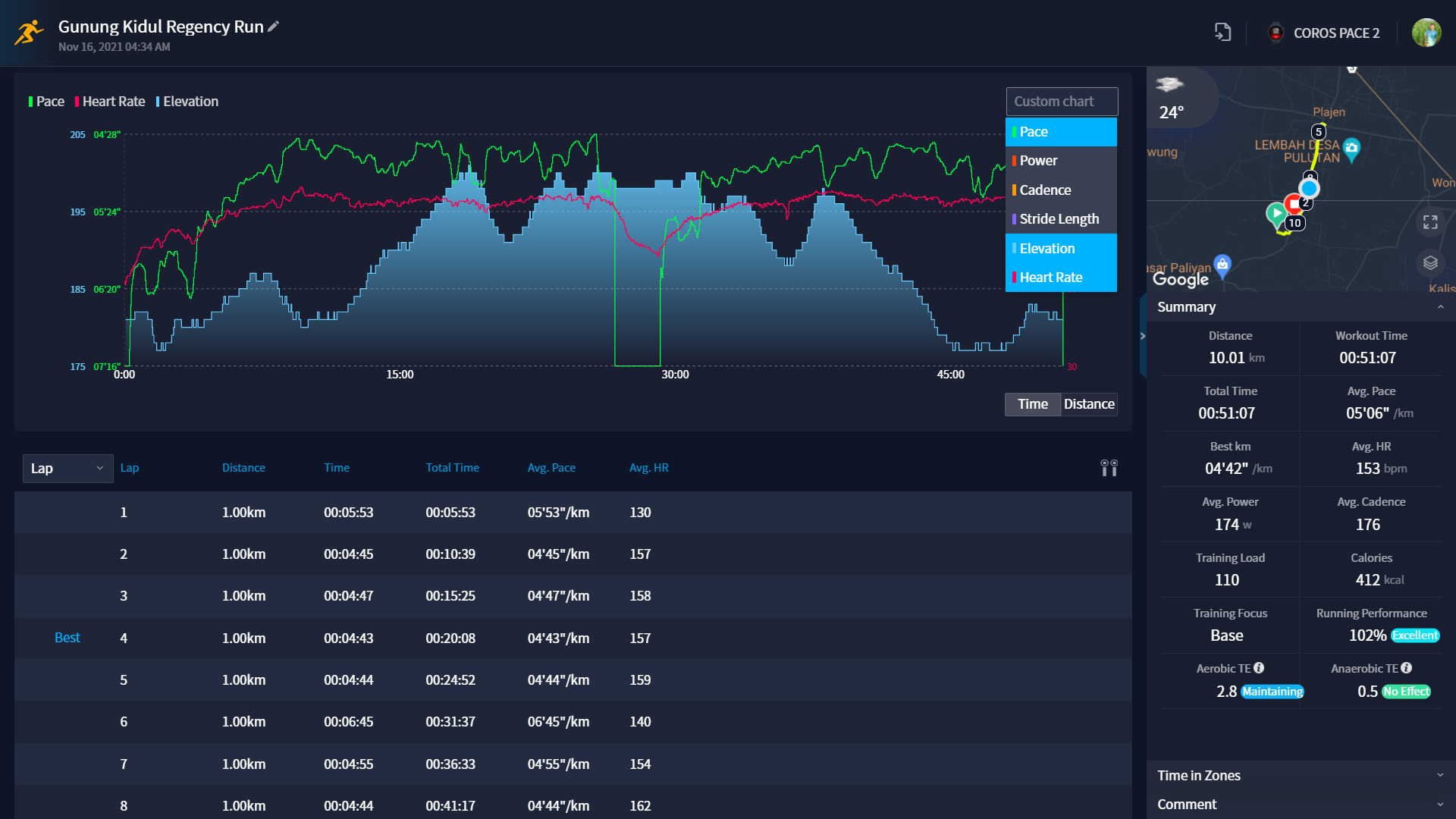Expand the Time in Zones section

pyautogui.click(x=1440, y=775)
